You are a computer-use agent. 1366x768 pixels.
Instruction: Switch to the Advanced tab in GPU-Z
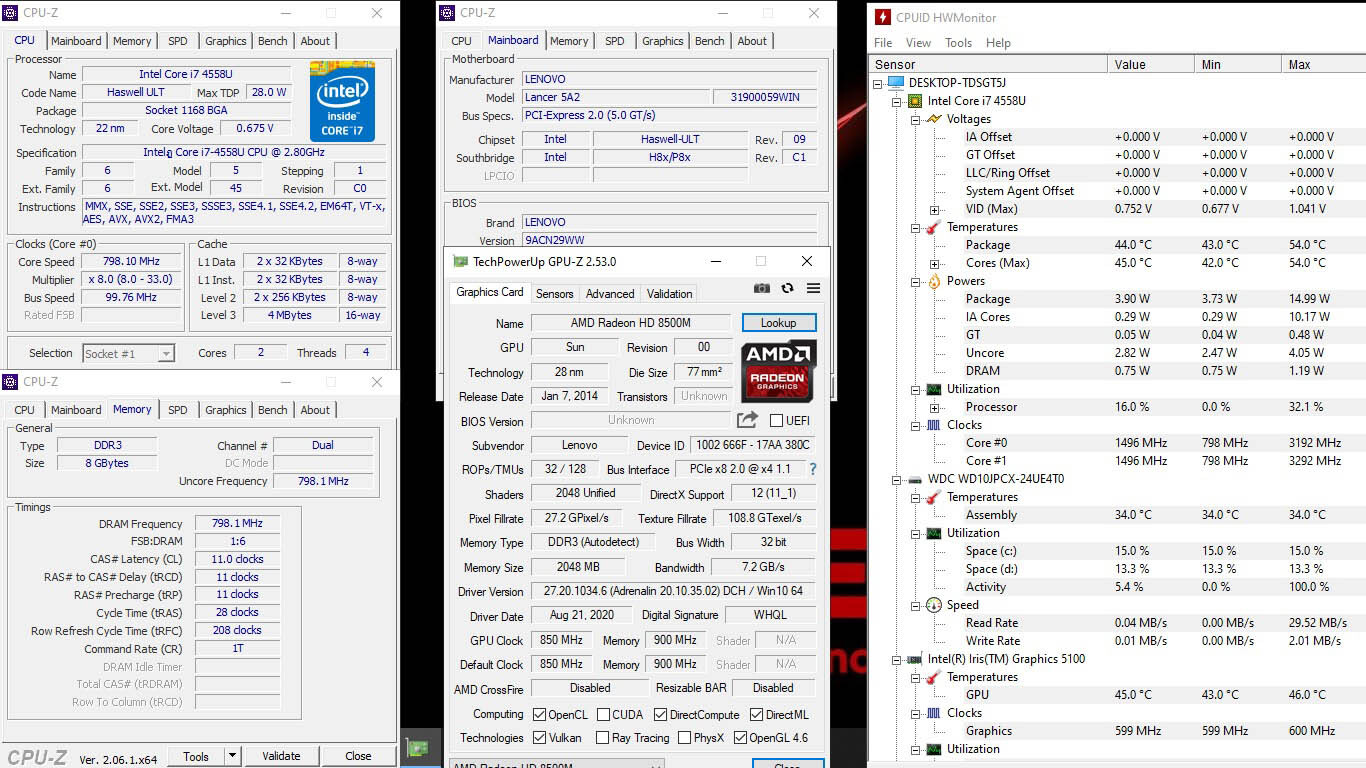click(610, 294)
